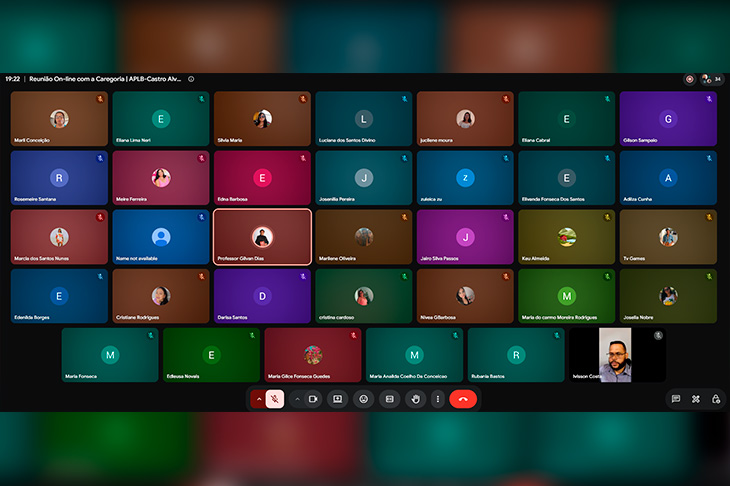Raise your hand in the meeting
Screen dimensions: 730x486
point(416,399)
